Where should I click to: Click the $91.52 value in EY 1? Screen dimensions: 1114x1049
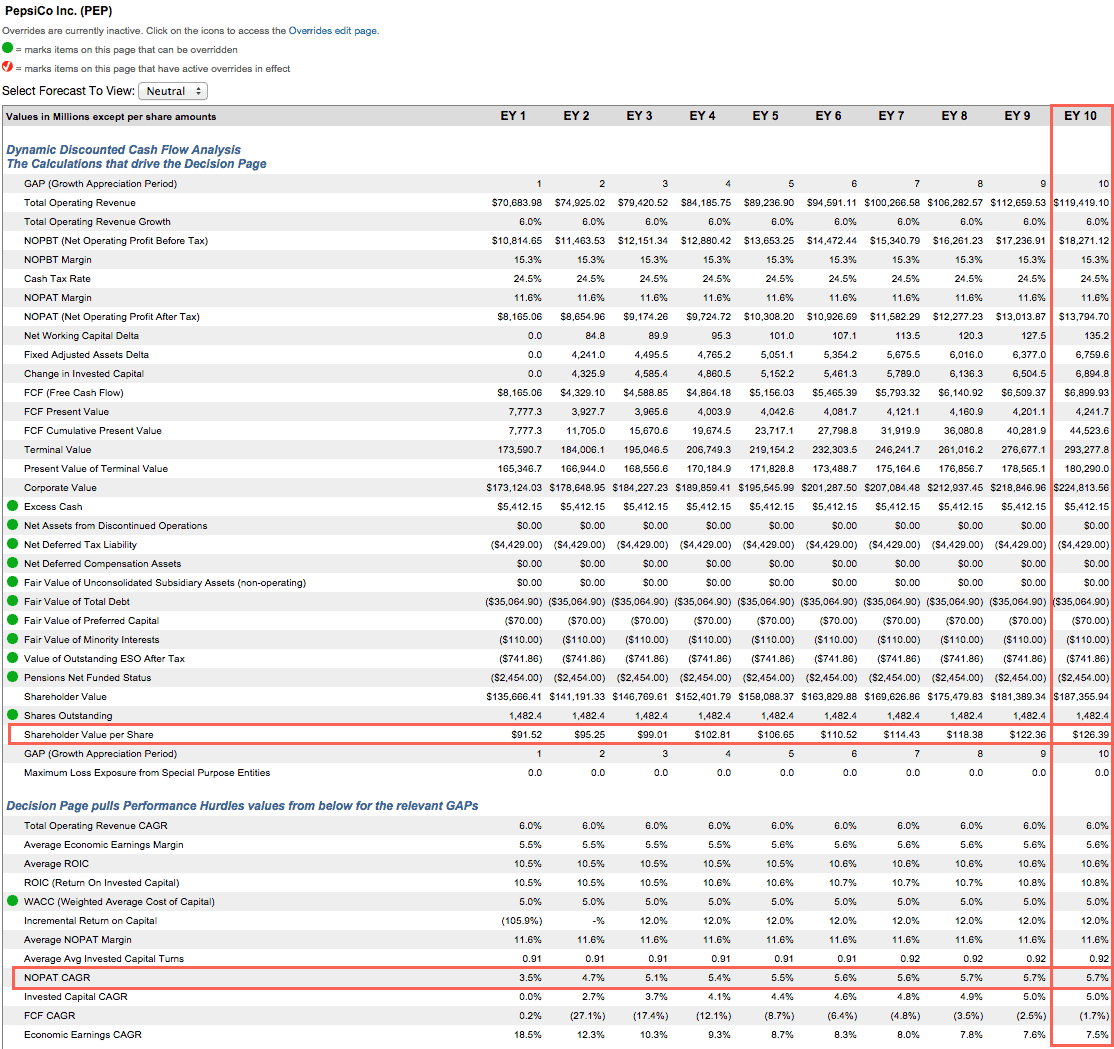click(526, 734)
